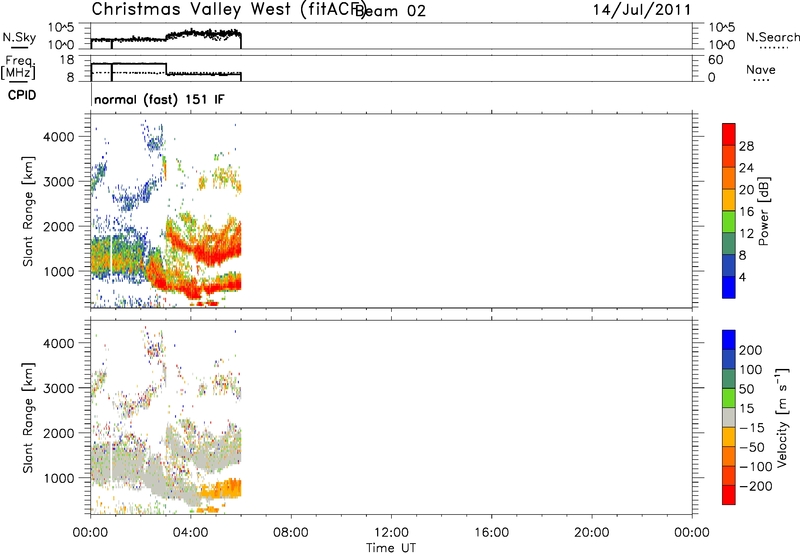Image resolution: width=800 pixels, height=554 pixels.
Task: Select the "Beam 02" label
Action: [x=390, y=11]
